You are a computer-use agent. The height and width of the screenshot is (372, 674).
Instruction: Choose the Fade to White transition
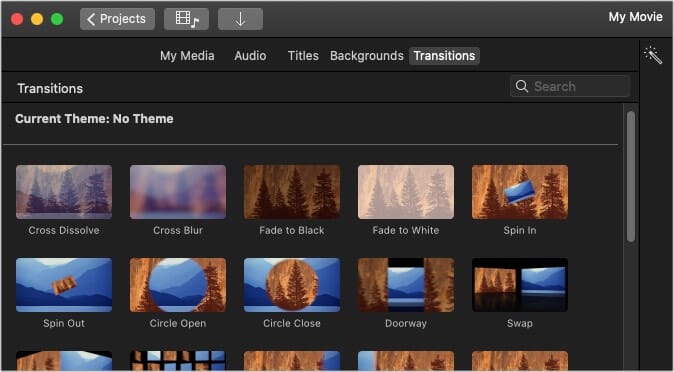pyautogui.click(x=406, y=192)
